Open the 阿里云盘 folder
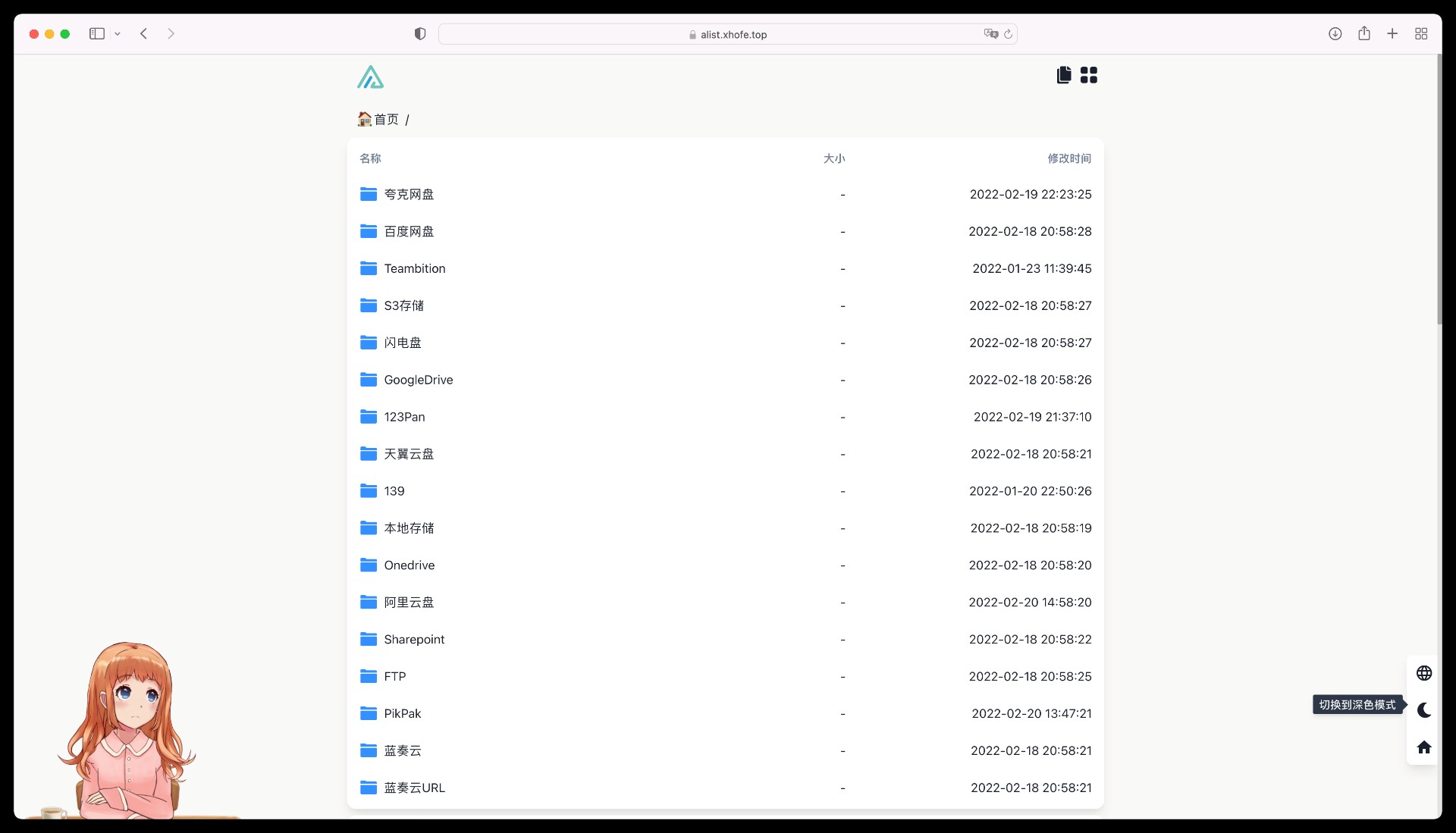The width and height of the screenshot is (1456, 833). [x=409, y=603]
